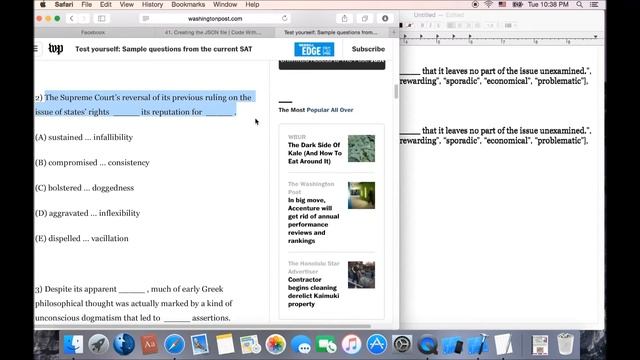Open Photos from the Dock
The height and width of the screenshot is (360, 640).
tap(276, 344)
